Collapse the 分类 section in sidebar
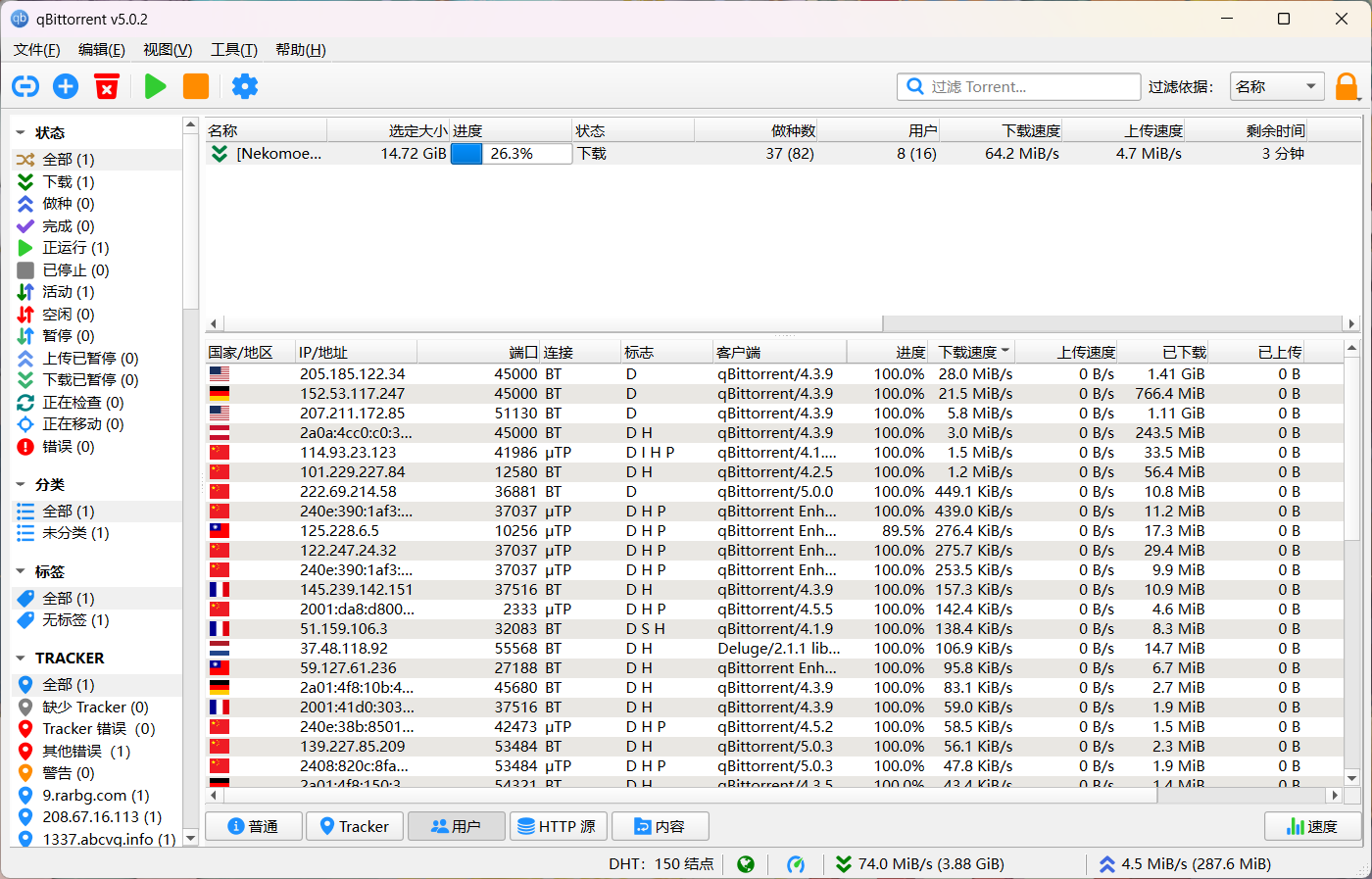Image resolution: width=1372 pixels, height=879 pixels. (21, 484)
